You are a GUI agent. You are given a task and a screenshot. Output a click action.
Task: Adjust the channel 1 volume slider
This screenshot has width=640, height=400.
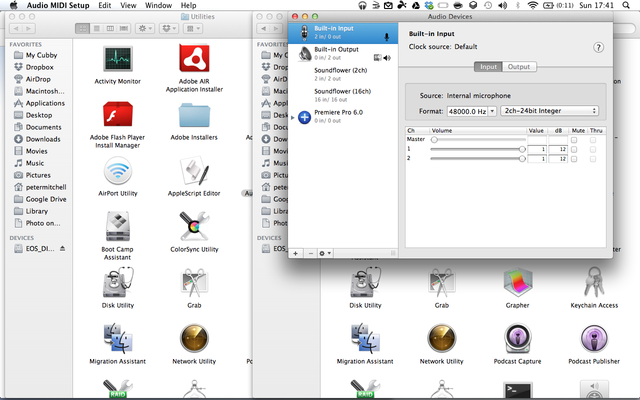click(478, 149)
